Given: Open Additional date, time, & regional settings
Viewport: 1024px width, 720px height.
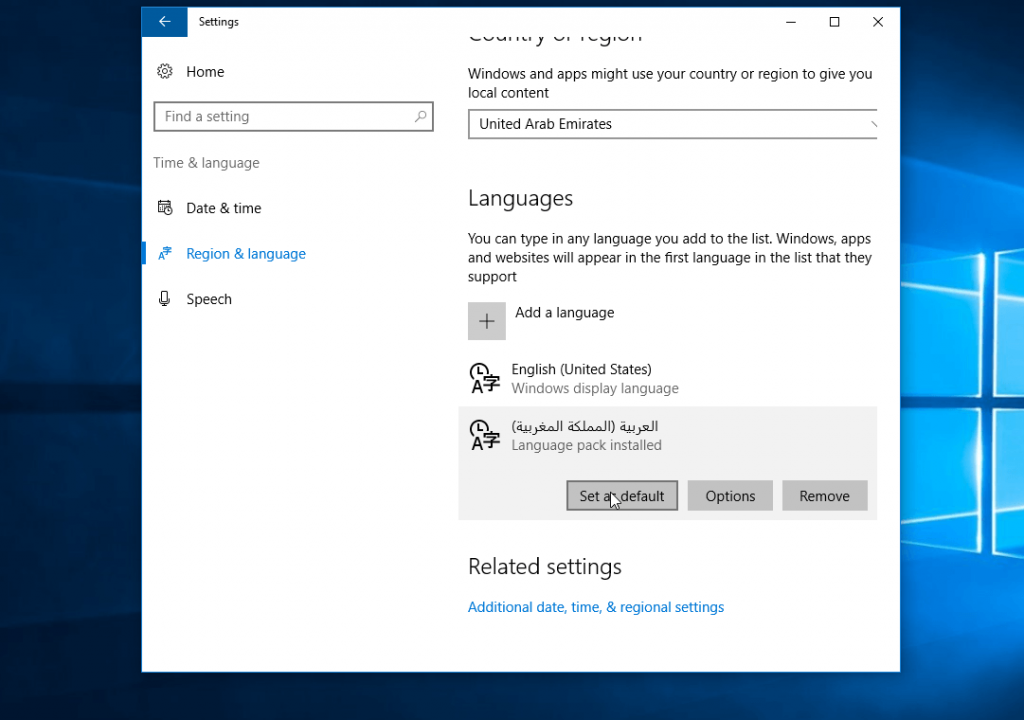Looking at the screenshot, I should 596,607.
